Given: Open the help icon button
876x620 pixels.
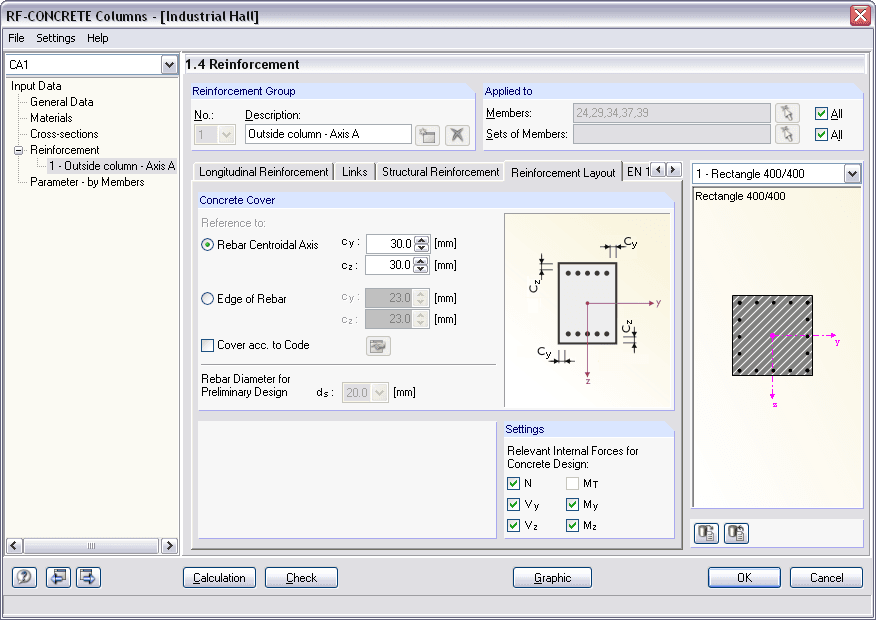Looking at the screenshot, I should [x=24, y=577].
